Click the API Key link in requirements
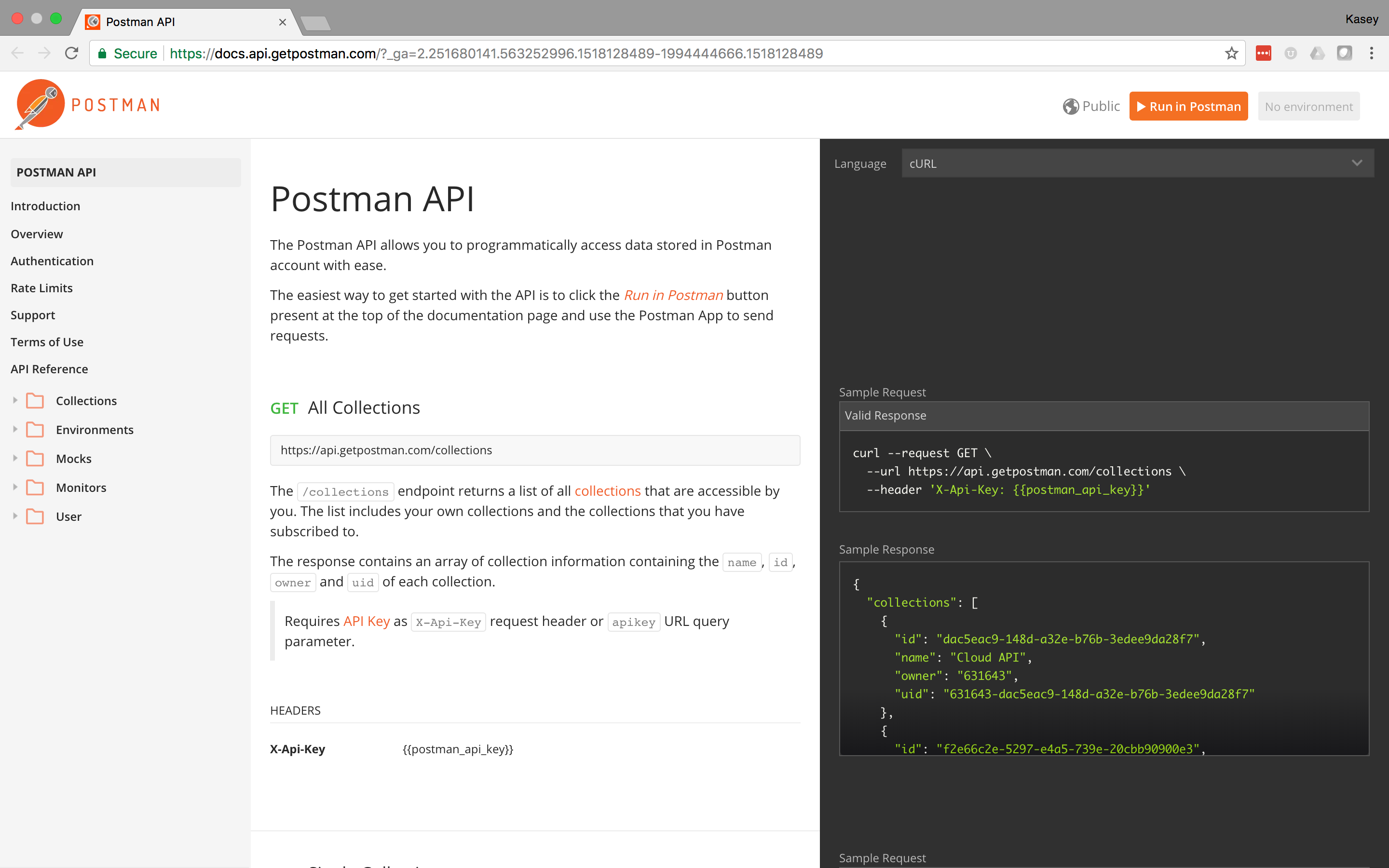 (366, 620)
